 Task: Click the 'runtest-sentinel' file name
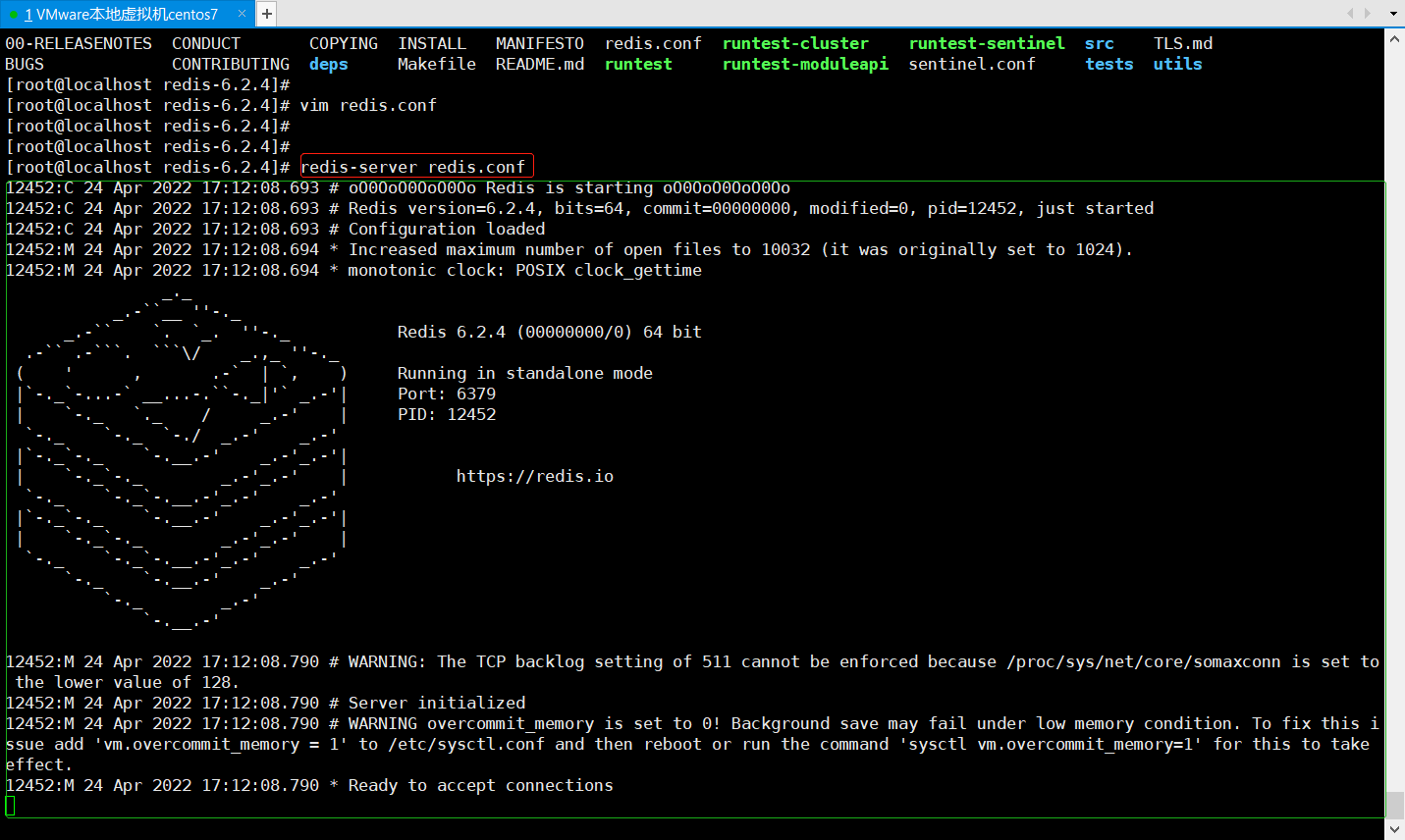pyautogui.click(x=987, y=43)
